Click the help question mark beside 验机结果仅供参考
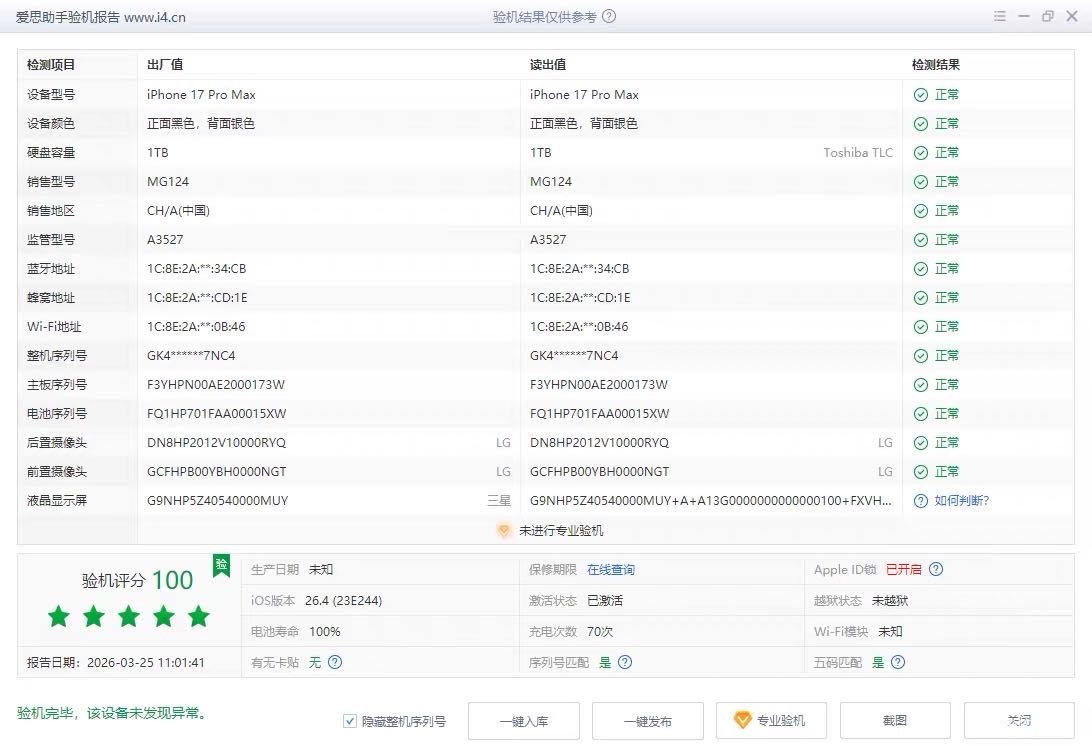This screenshot has width=1092, height=756. pos(608,16)
